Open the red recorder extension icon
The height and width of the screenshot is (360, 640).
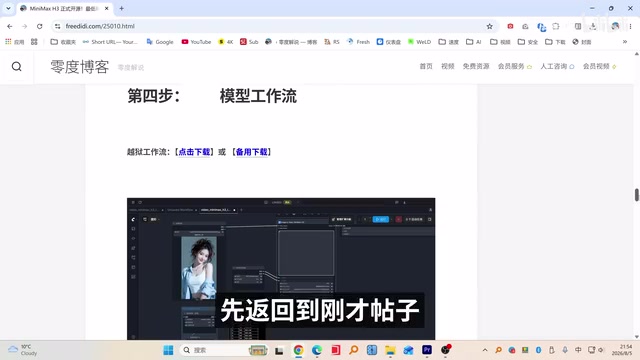click(x=510, y=26)
